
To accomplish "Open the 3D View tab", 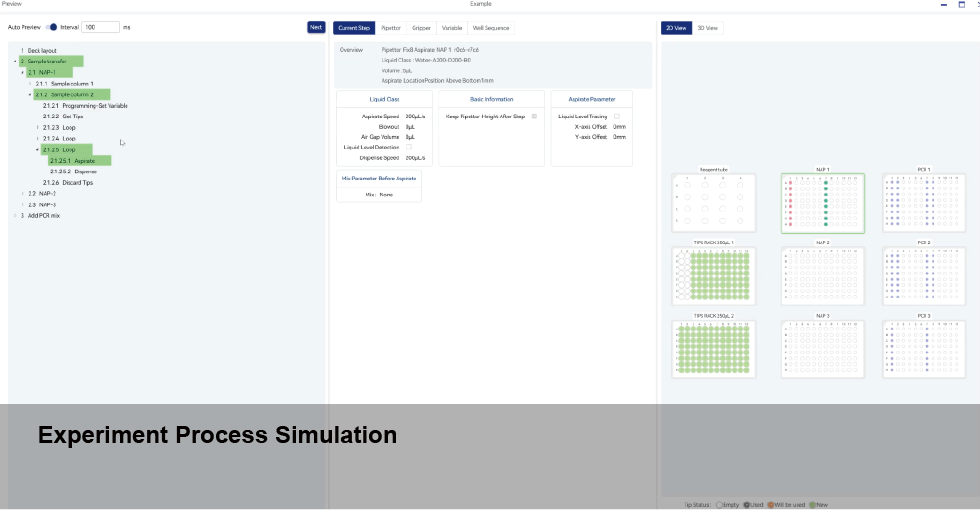I will pyautogui.click(x=707, y=28).
